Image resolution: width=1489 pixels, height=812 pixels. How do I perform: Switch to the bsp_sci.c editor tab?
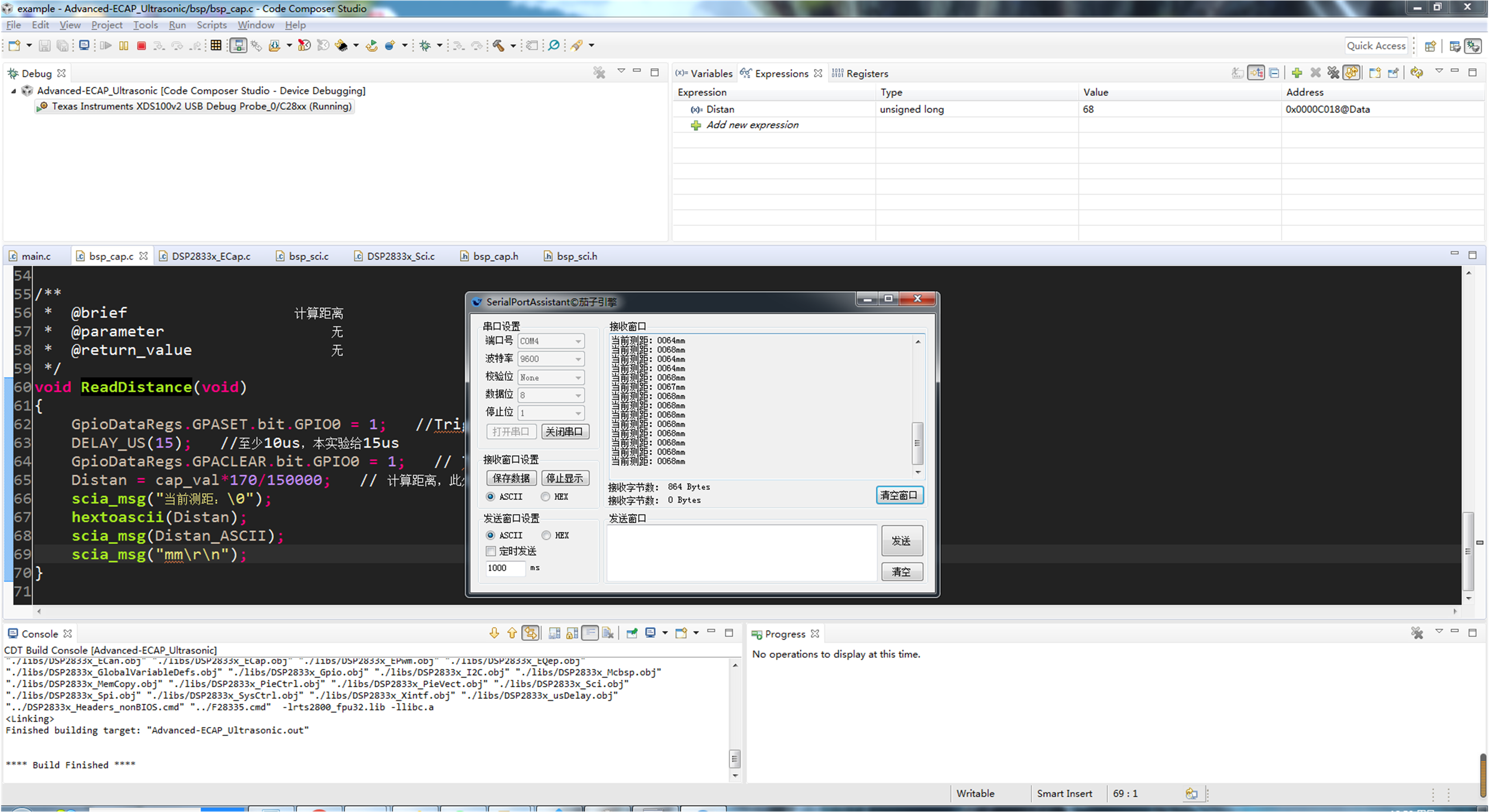pyautogui.click(x=308, y=256)
